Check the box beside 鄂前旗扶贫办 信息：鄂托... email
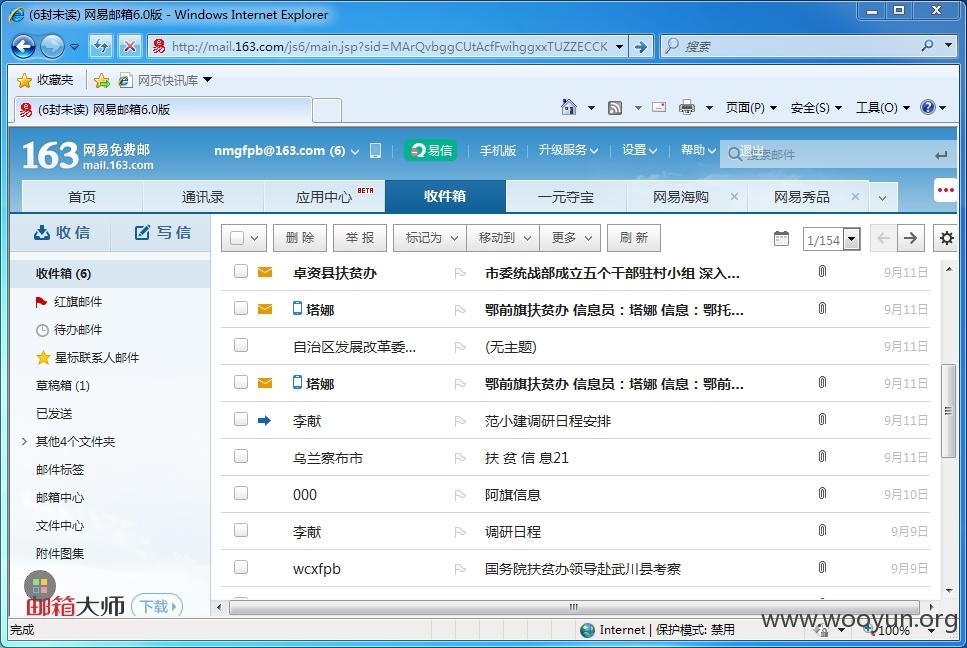 coord(241,308)
